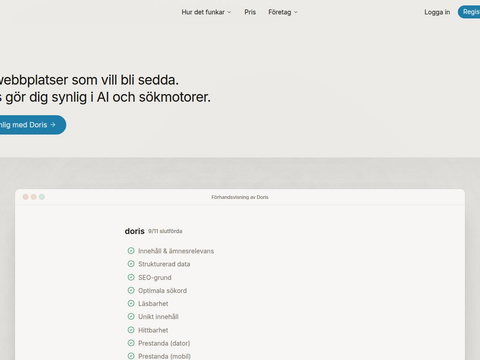The image size is (480, 360).
Task: Click the check icon beside 'Prestanda (dator)'
Action: click(131, 343)
